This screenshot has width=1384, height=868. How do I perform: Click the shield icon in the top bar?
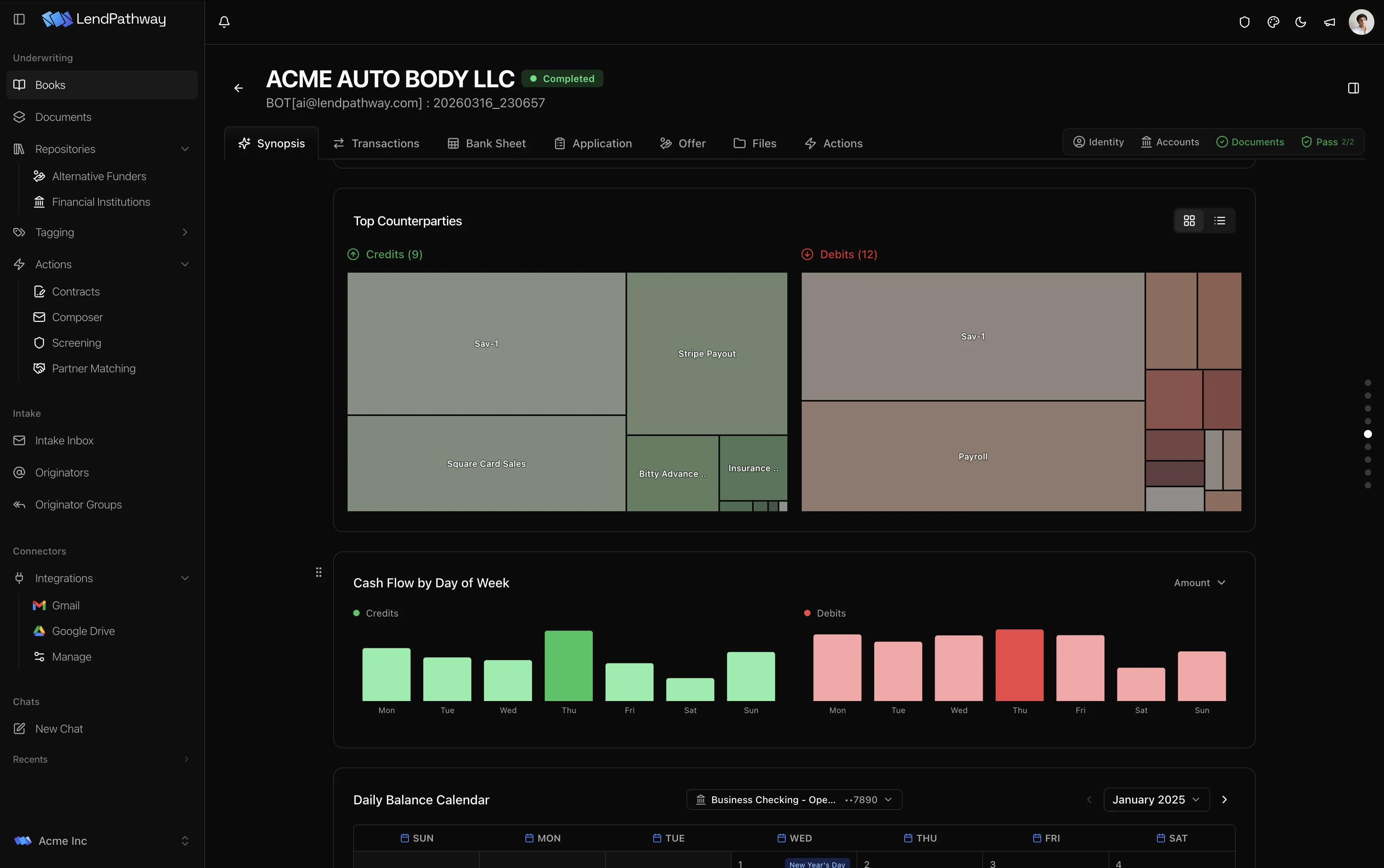point(1245,22)
